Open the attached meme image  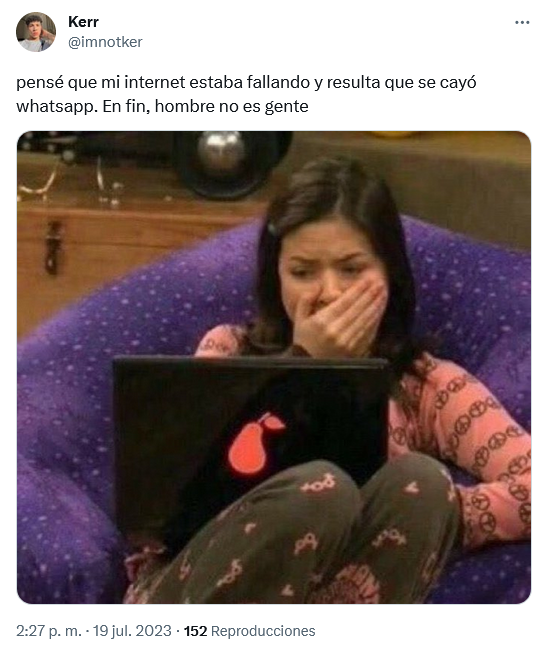pos(274,367)
